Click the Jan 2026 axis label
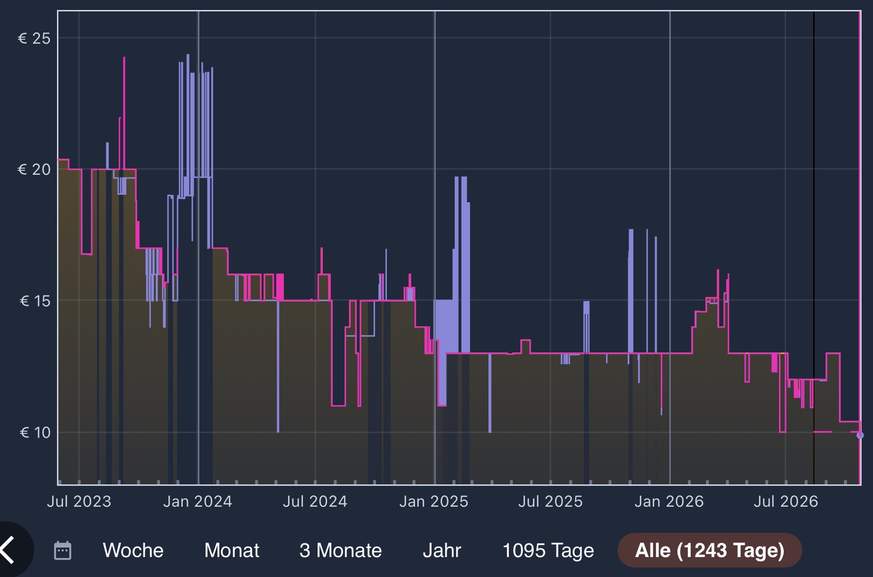 click(669, 502)
